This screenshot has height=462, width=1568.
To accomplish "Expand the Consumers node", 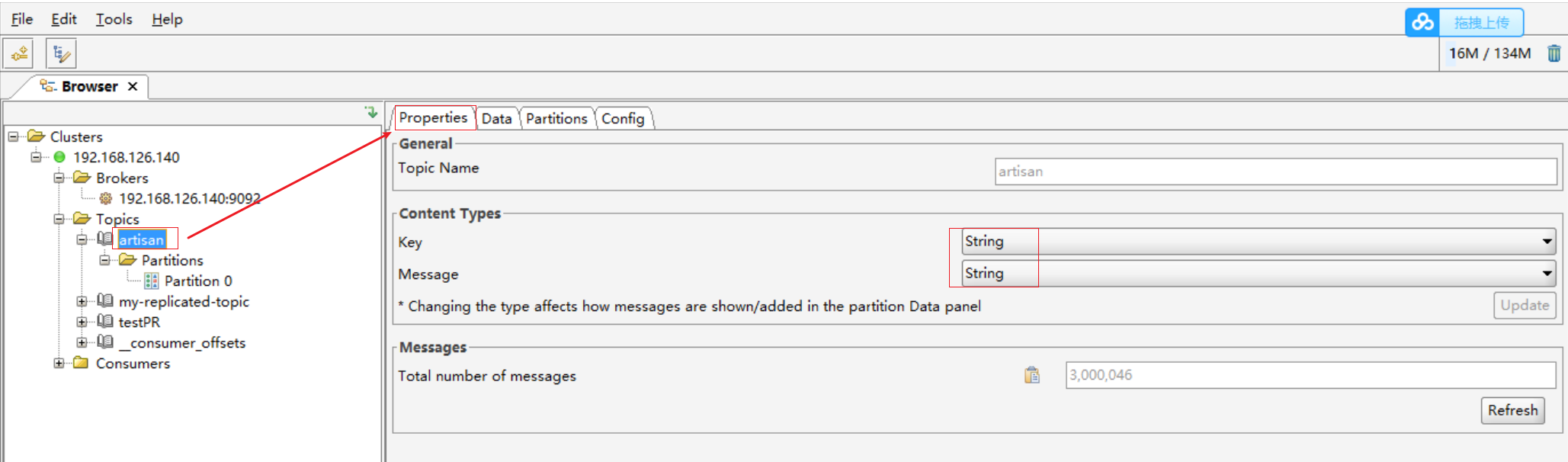I will tap(59, 363).
